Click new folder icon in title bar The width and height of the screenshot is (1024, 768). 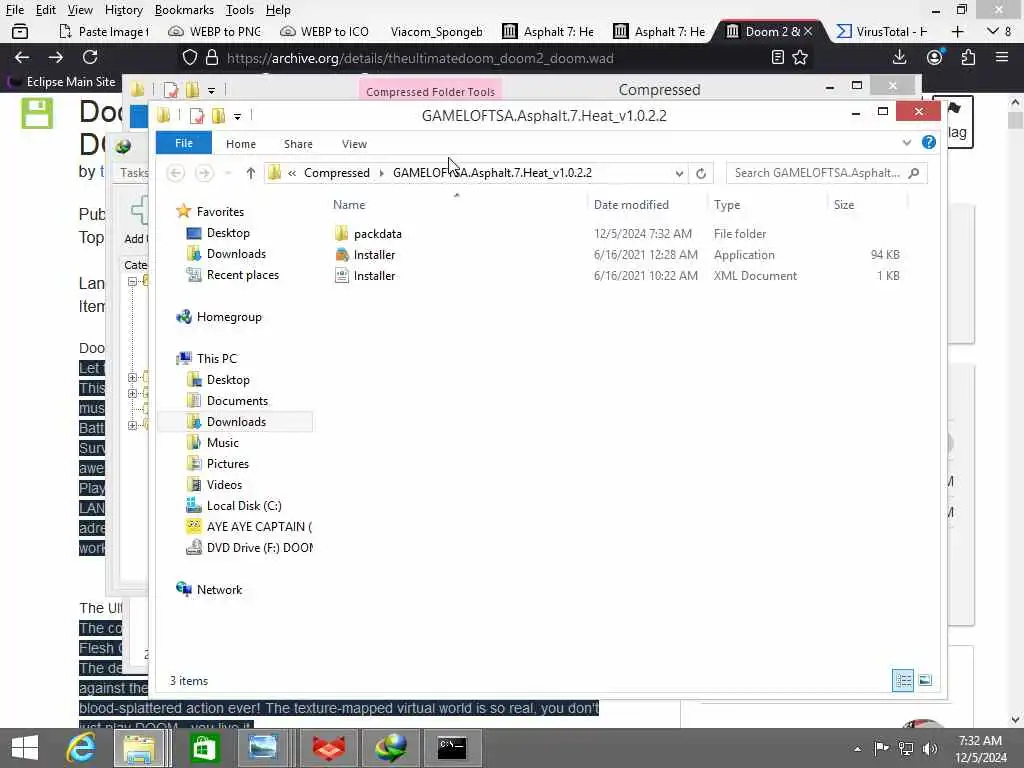click(218, 116)
